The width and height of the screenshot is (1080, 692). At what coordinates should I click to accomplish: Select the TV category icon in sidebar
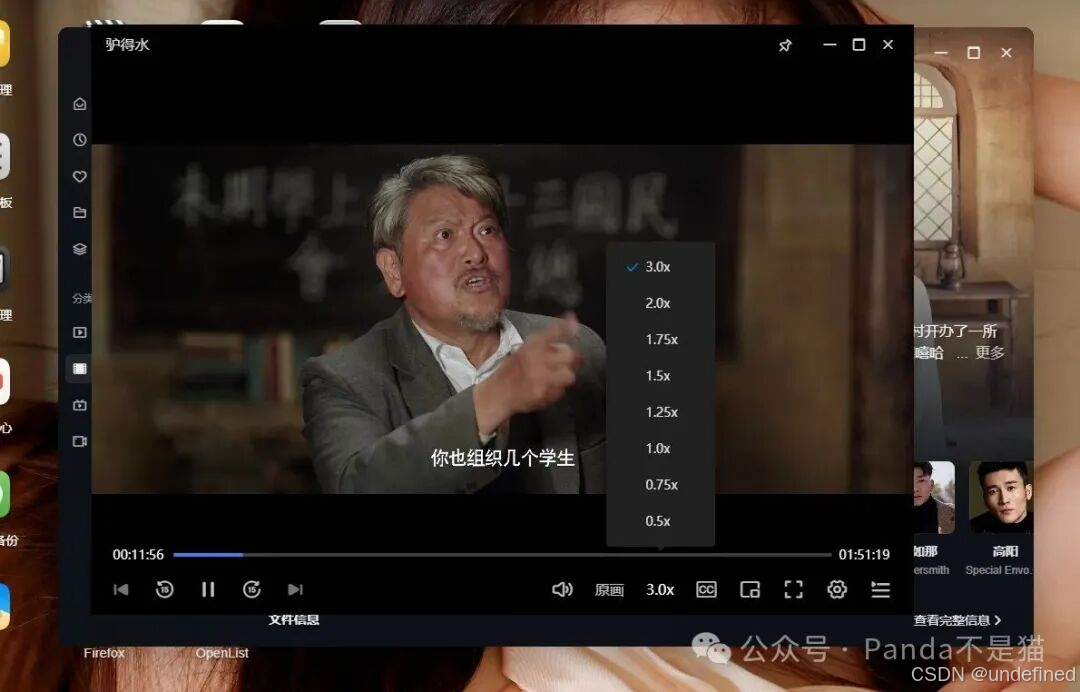(80, 405)
